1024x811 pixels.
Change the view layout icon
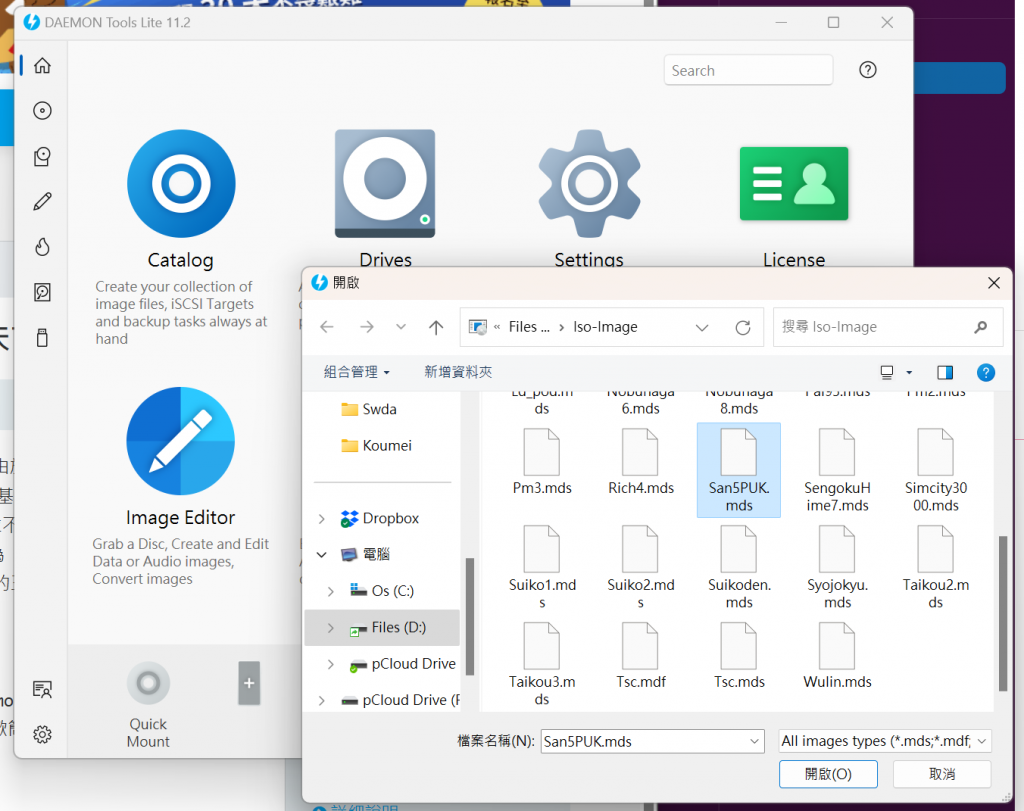click(887, 372)
